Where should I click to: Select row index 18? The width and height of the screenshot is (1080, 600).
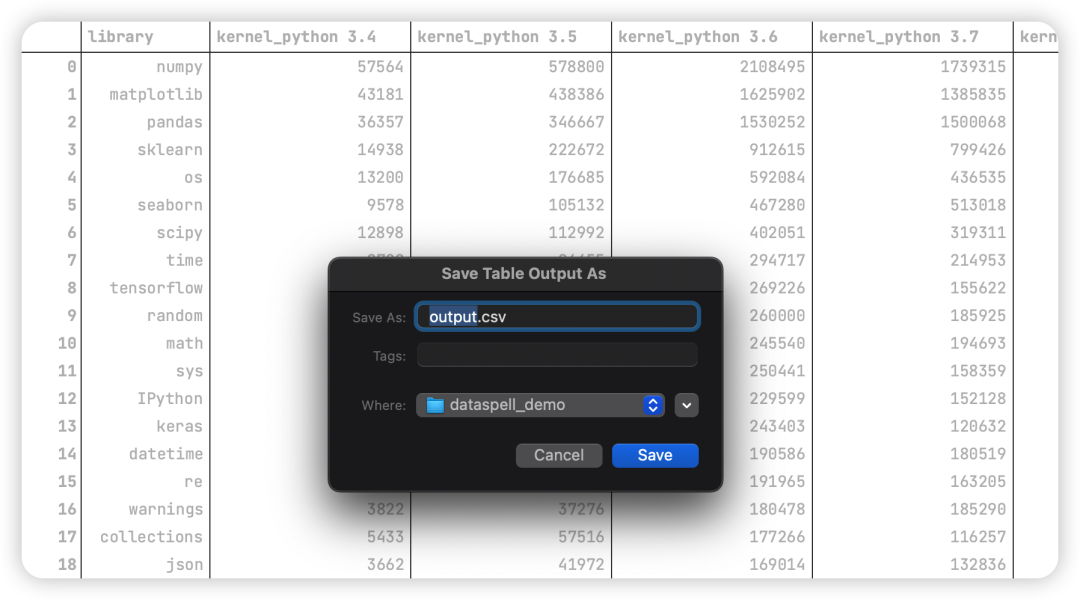pos(67,564)
